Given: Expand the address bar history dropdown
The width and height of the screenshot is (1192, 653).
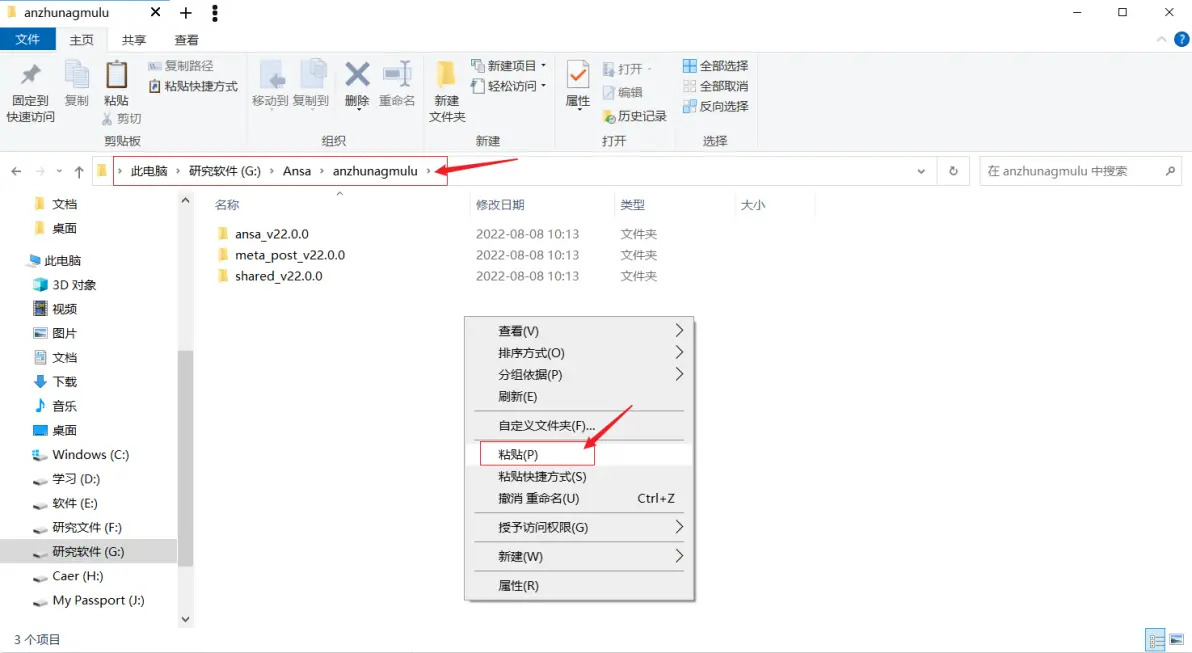Looking at the screenshot, I should click(x=921, y=171).
